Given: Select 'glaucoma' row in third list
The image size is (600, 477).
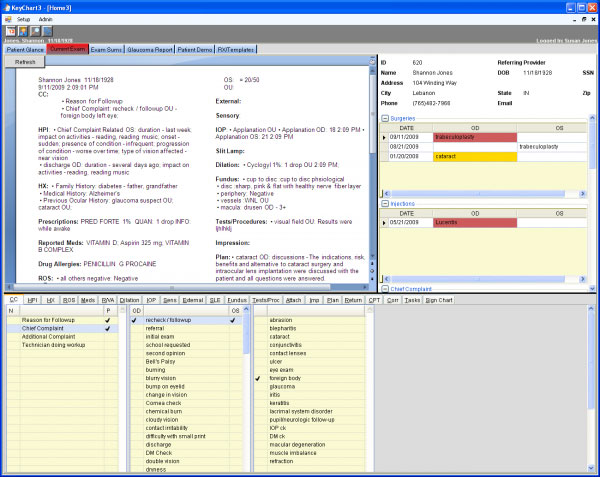Looking at the screenshot, I should tap(309, 387).
